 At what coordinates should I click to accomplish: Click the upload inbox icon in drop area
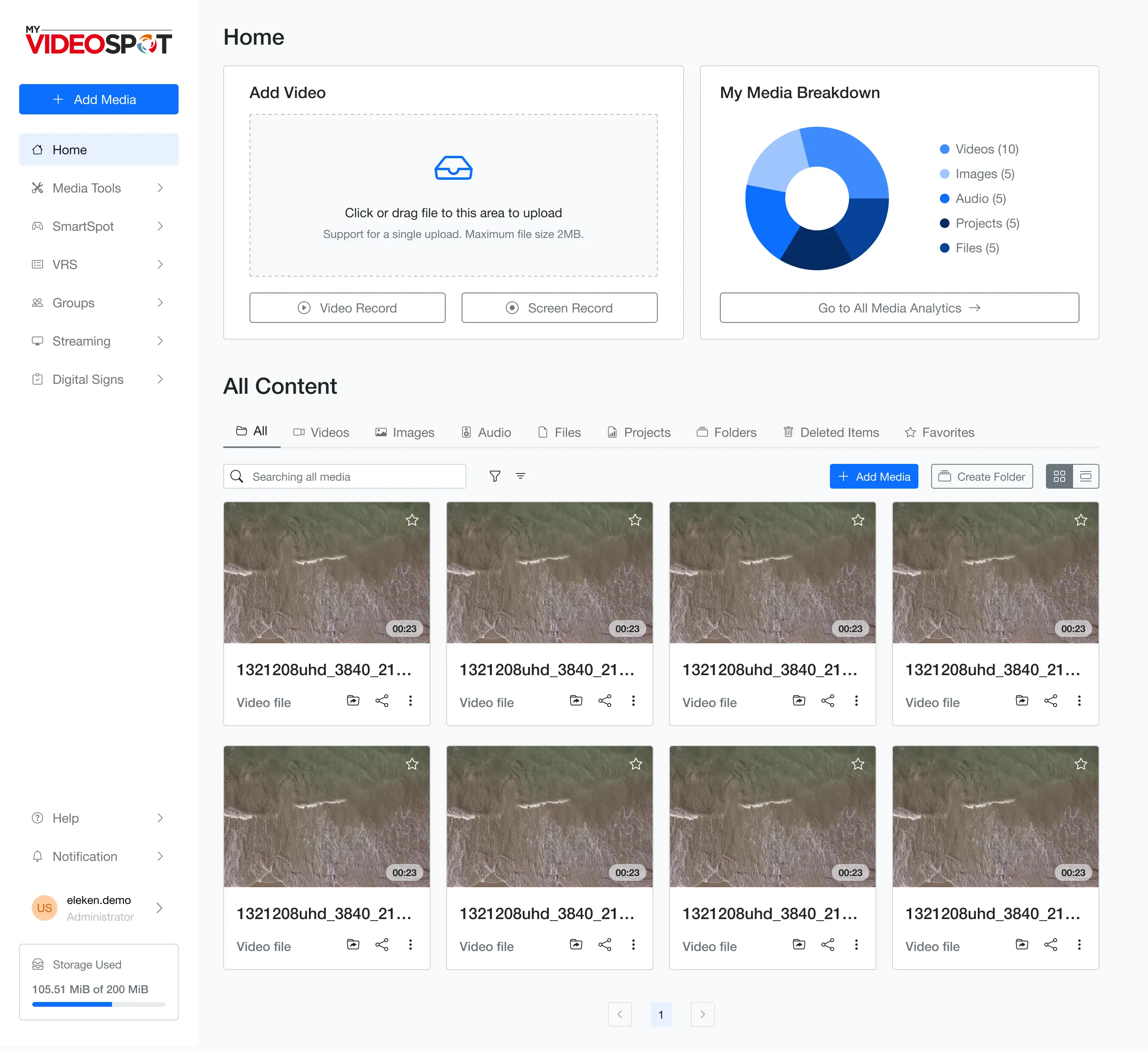tap(453, 168)
